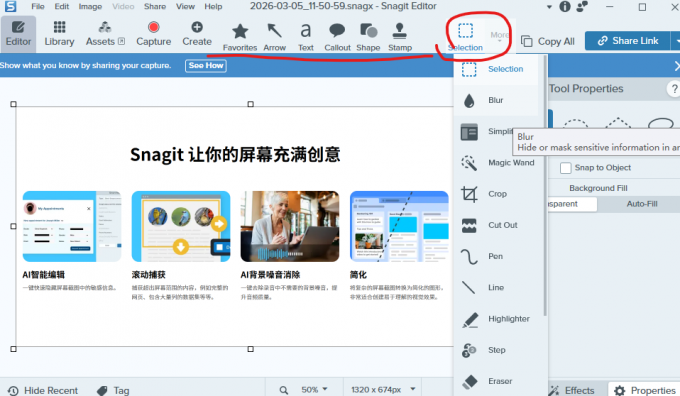
Task: Click the 简化 thumbnail image
Action: click(399, 226)
